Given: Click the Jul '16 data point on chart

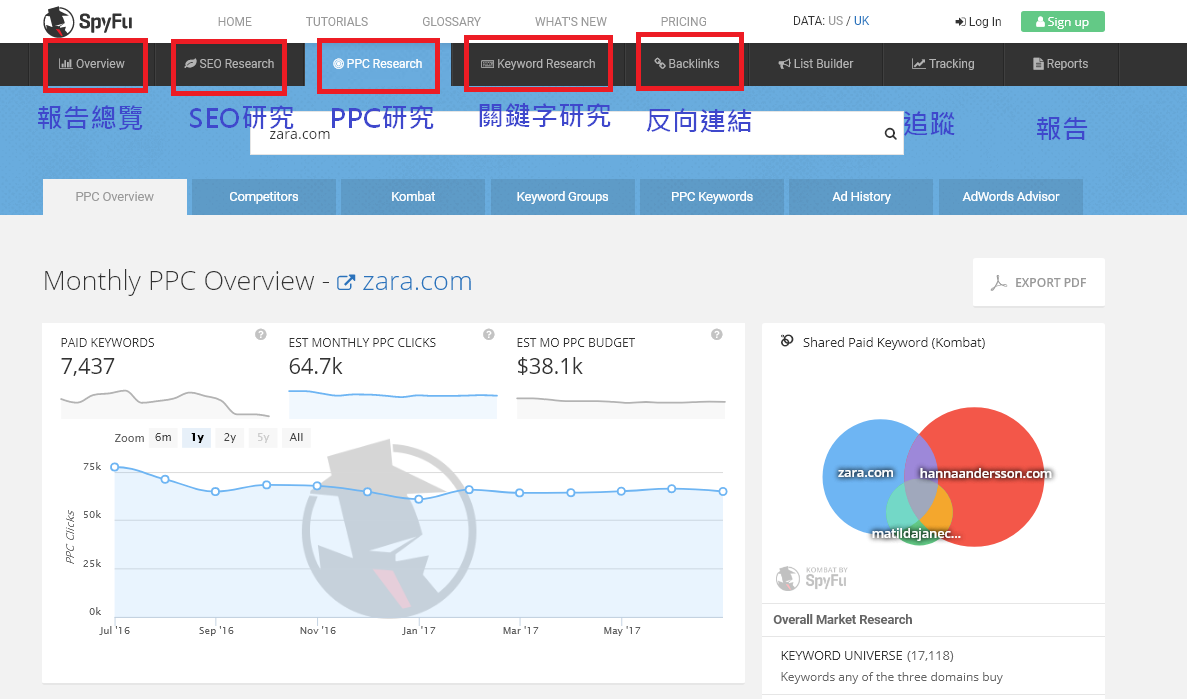Looking at the screenshot, I should click(x=115, y=467).
